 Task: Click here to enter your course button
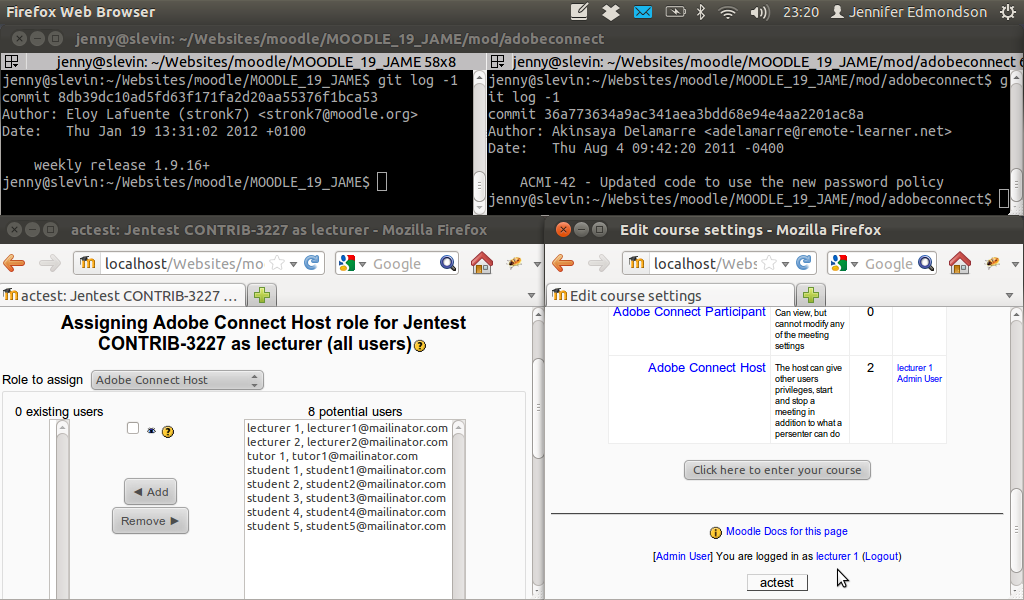tap(777, 470)
